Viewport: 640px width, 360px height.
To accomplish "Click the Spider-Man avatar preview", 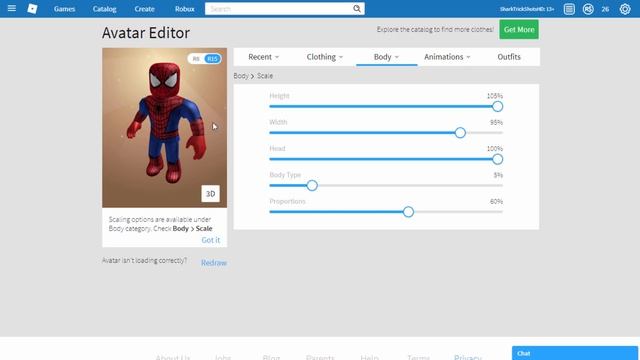I will click(164, 127).
